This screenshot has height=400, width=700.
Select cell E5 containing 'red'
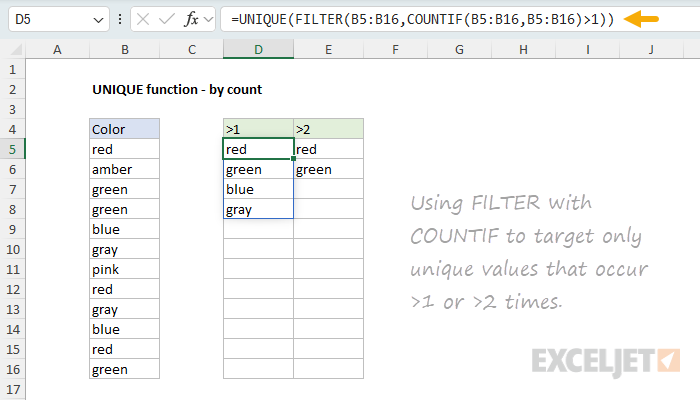(x=329, y=149)
